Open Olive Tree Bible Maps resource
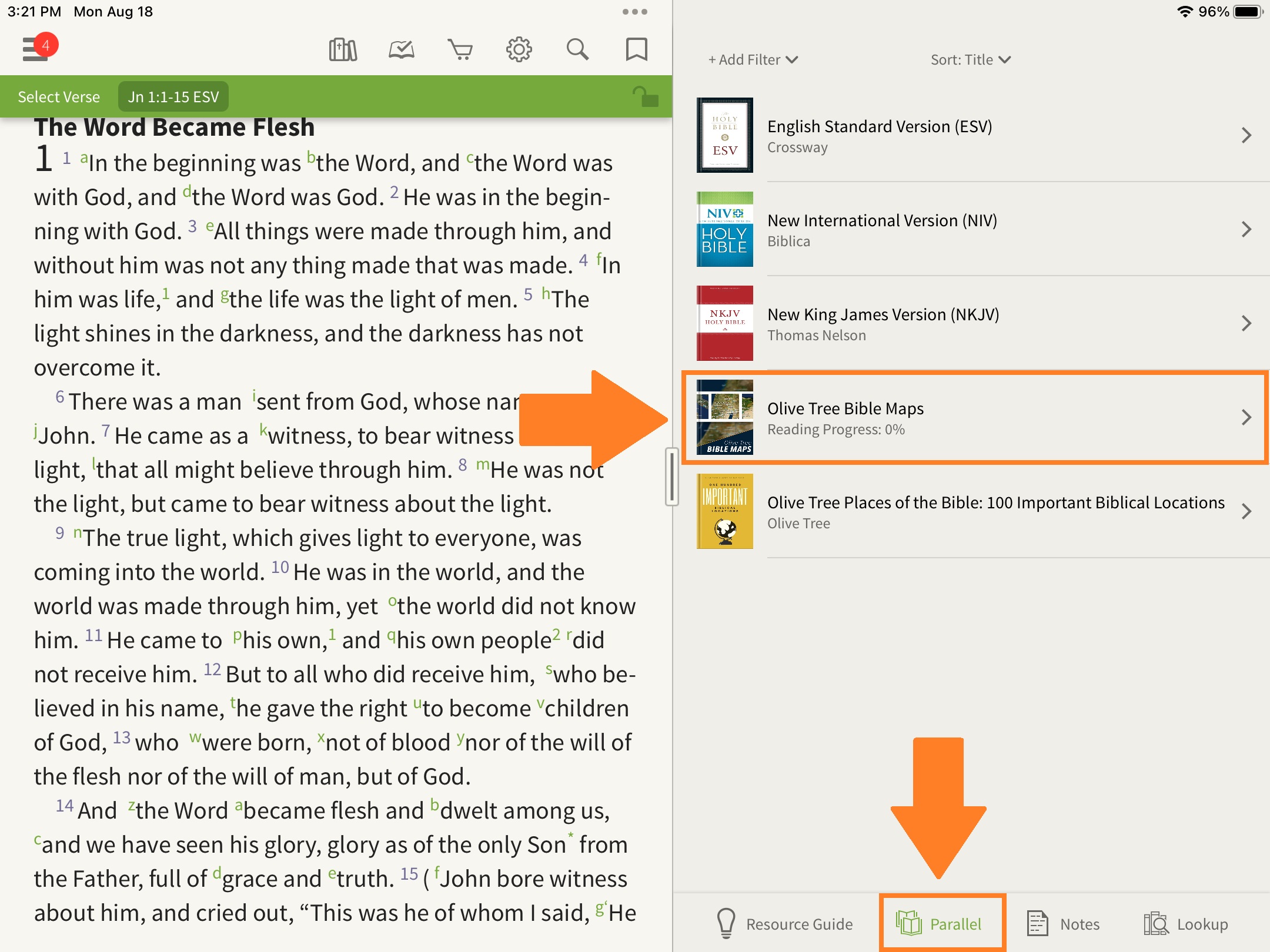Viewport: 1270px width, 952px height. pos(975,417)
